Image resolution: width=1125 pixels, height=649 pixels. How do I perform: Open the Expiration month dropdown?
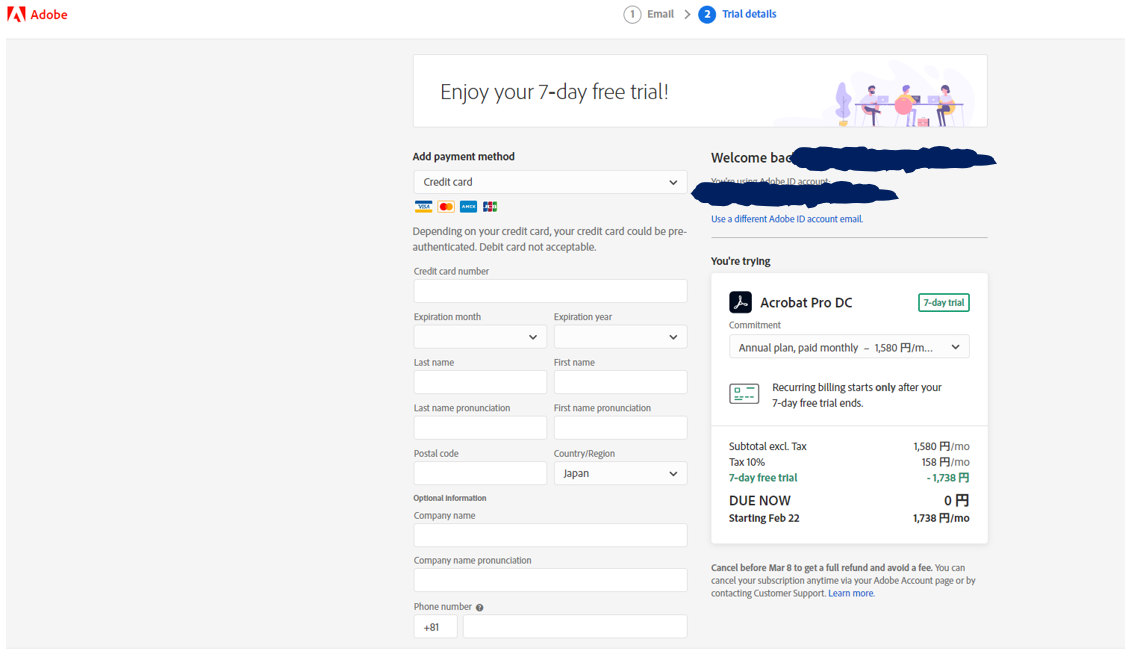pyautogui.click(x=480, y=337)
